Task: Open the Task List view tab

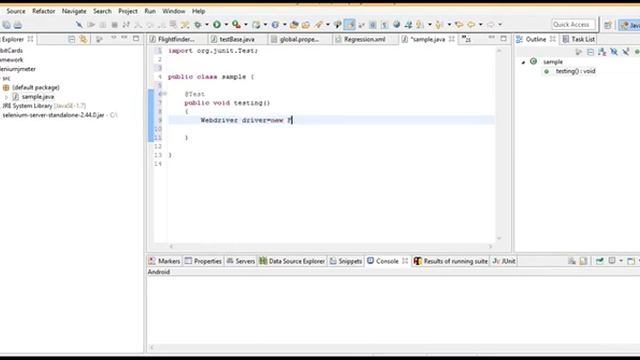Action: pyautogui.click(x=578, y=39)
